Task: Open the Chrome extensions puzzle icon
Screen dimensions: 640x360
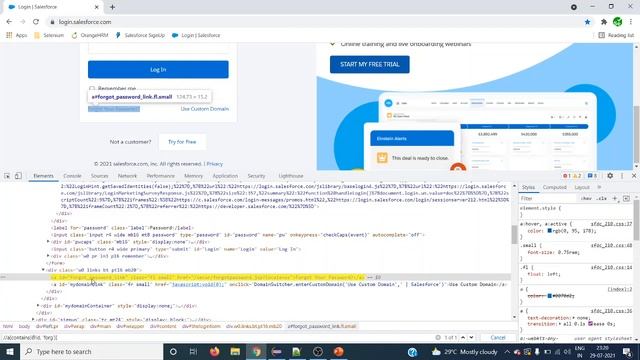Action: (x=604, y=22)
